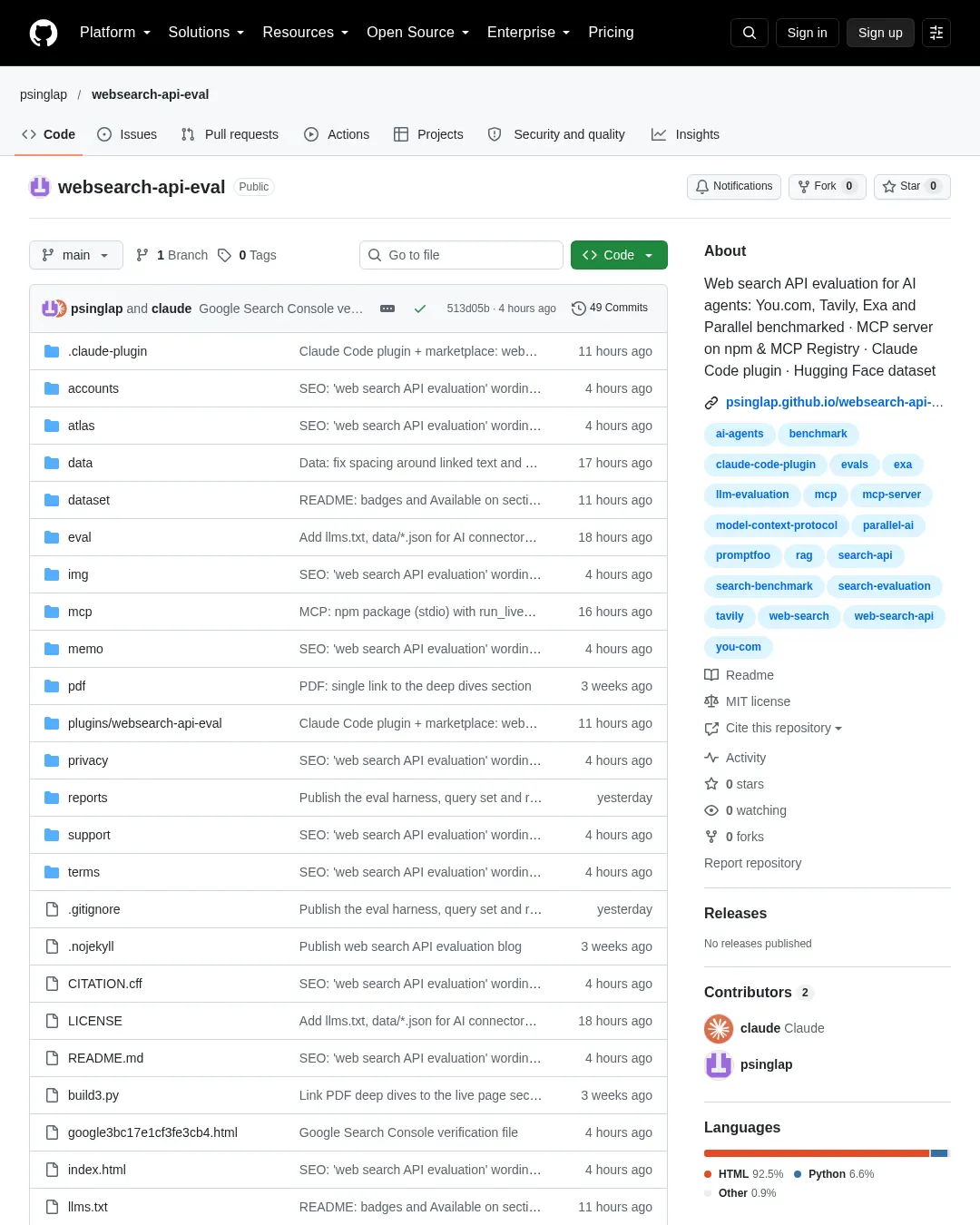Click the languages bar Python segment
Image resolution: width=980 pixels, height=1225 pixels.
click(x=939, y=1153)
